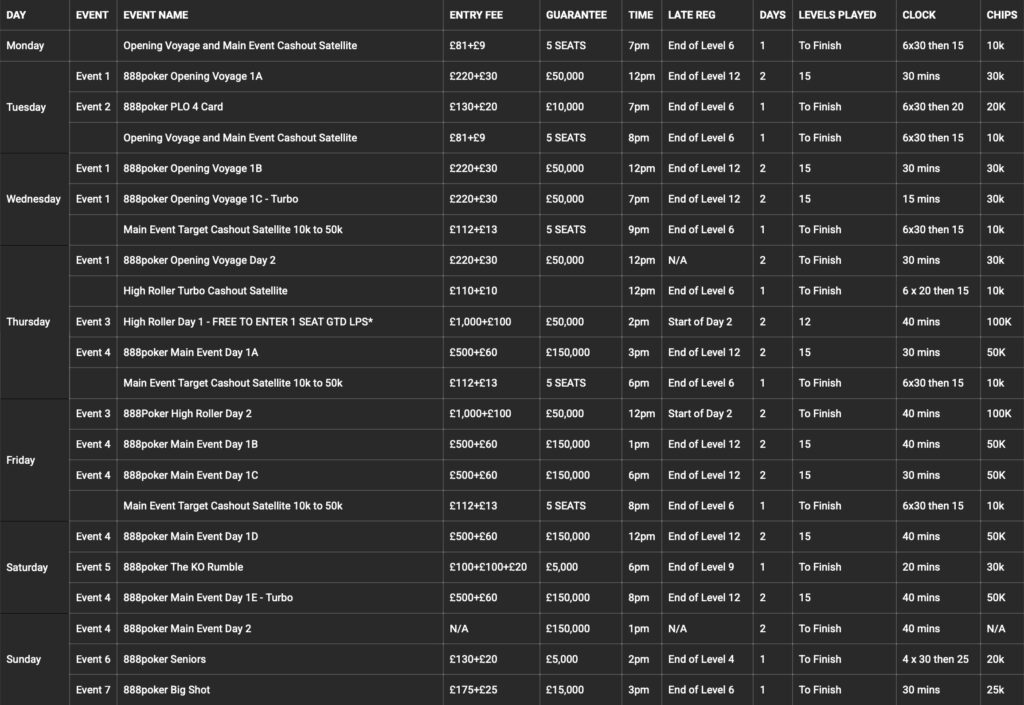Click the 9pm time on Wednesday satellite
The width and height of the screenshot is (1024, 705).
639,230
